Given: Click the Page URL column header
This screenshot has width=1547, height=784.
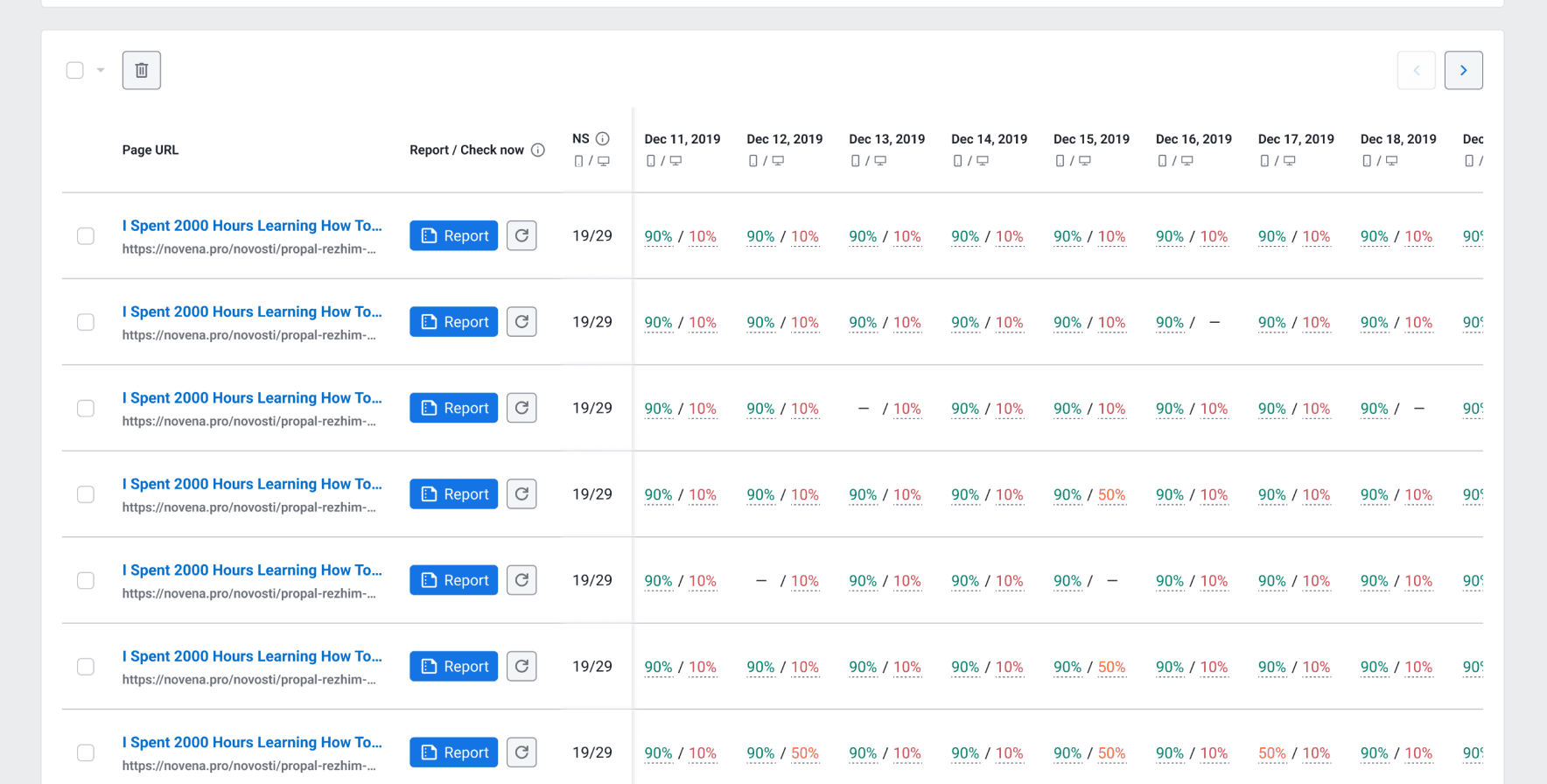Looking at the screenshot, I should point(150,150).
